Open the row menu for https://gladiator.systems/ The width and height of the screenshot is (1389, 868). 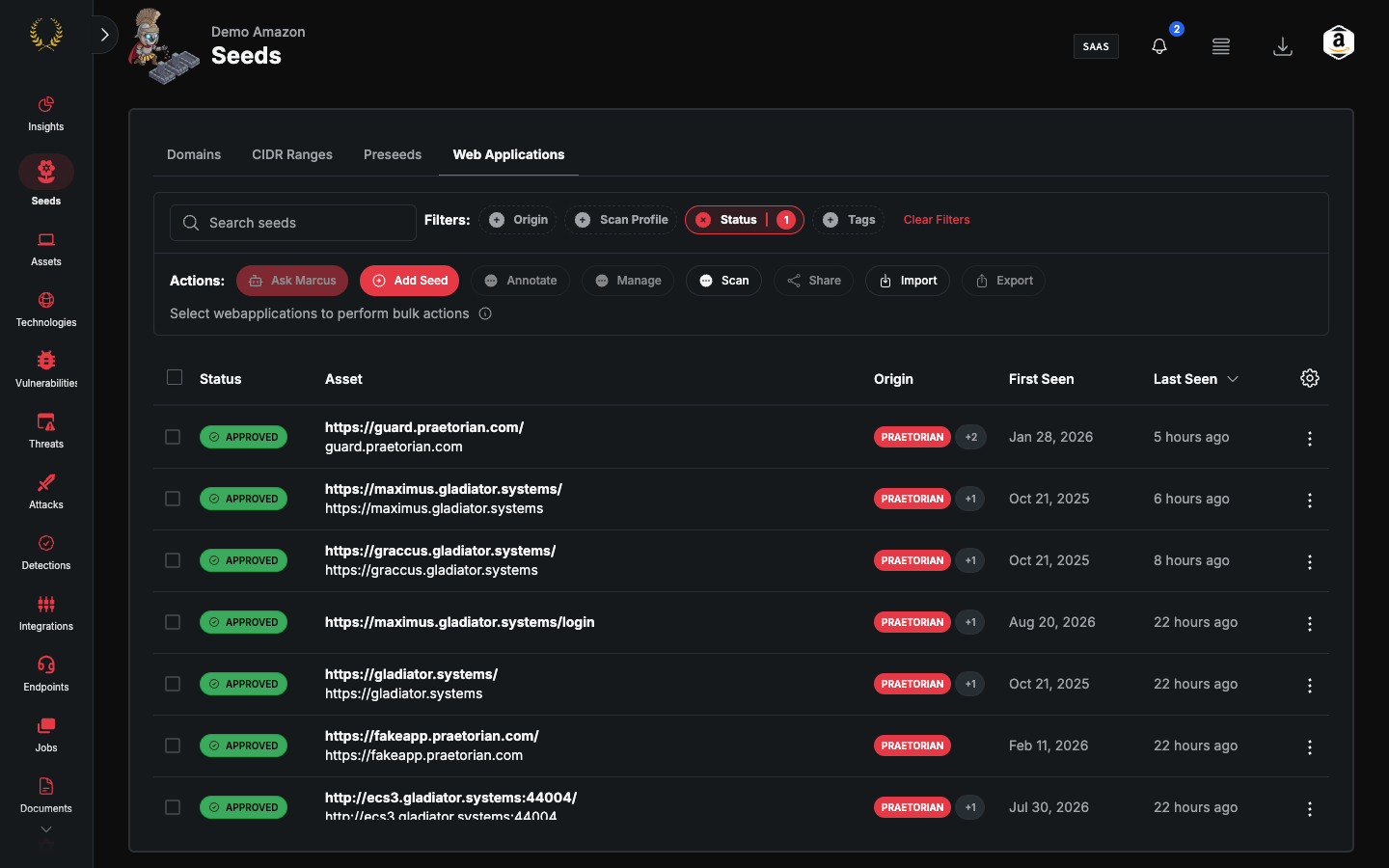click(1310, 686)
